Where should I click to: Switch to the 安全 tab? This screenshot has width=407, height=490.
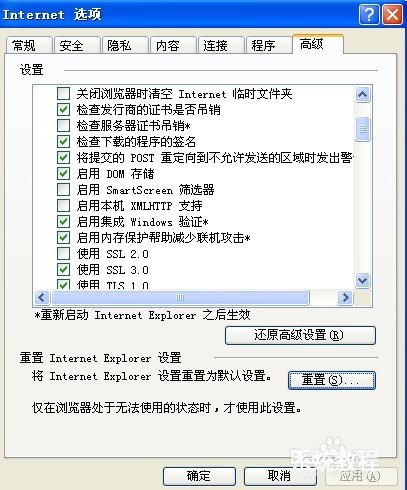tap(77, 45)
